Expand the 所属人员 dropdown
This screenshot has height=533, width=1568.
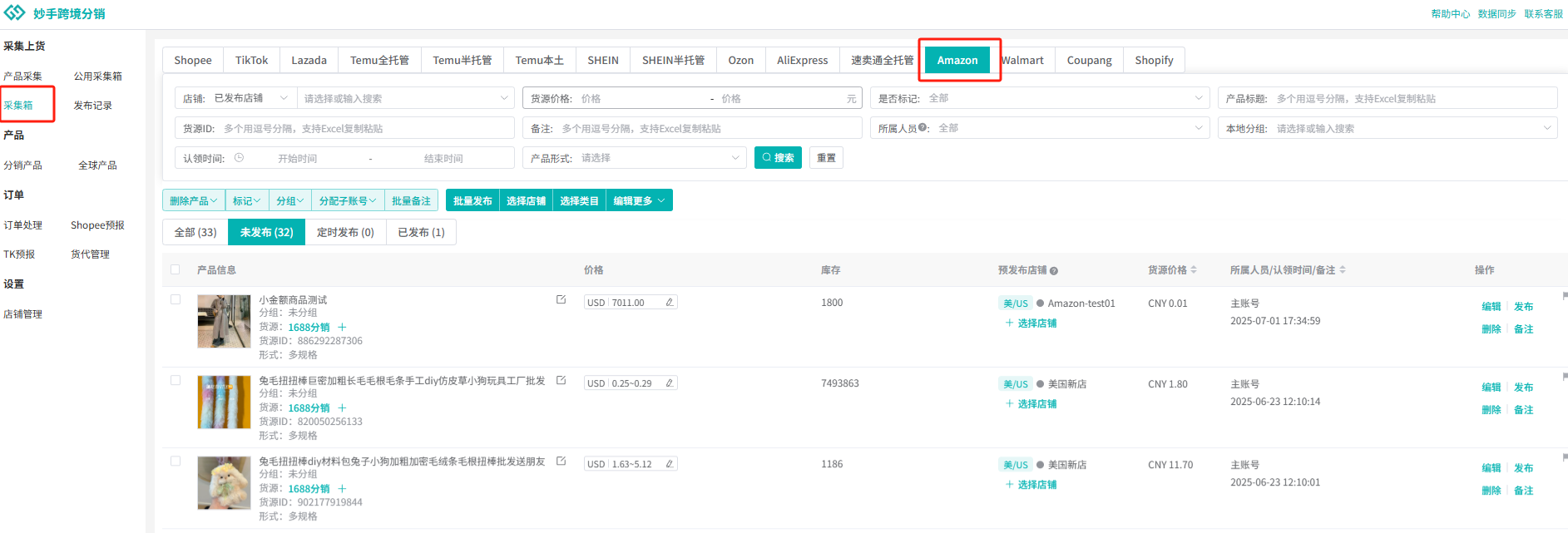pyautogui.click(x=1041, y=128)
